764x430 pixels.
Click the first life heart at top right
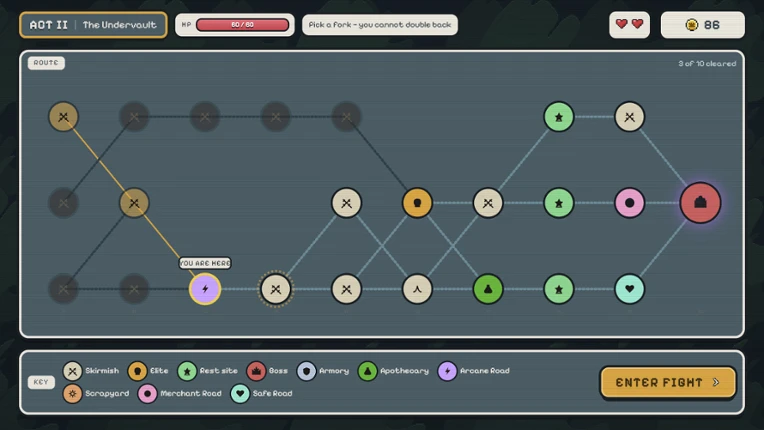pyautogui.click(x=621, y=24)
